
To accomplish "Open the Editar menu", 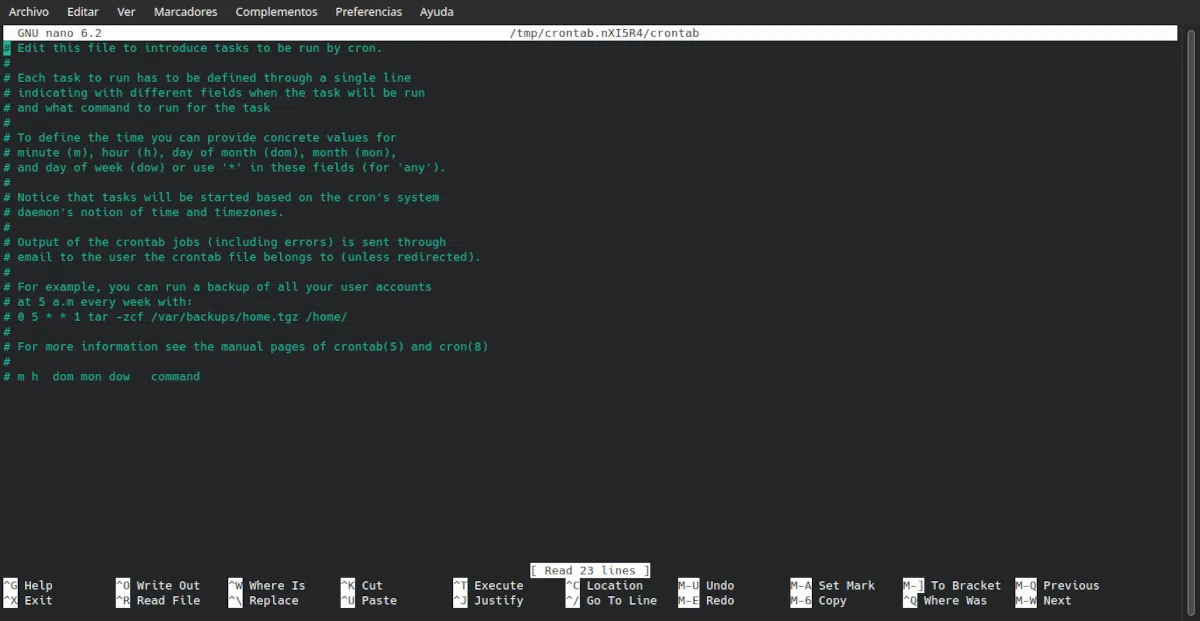I will pyautogui.click(x=83, y=12).
